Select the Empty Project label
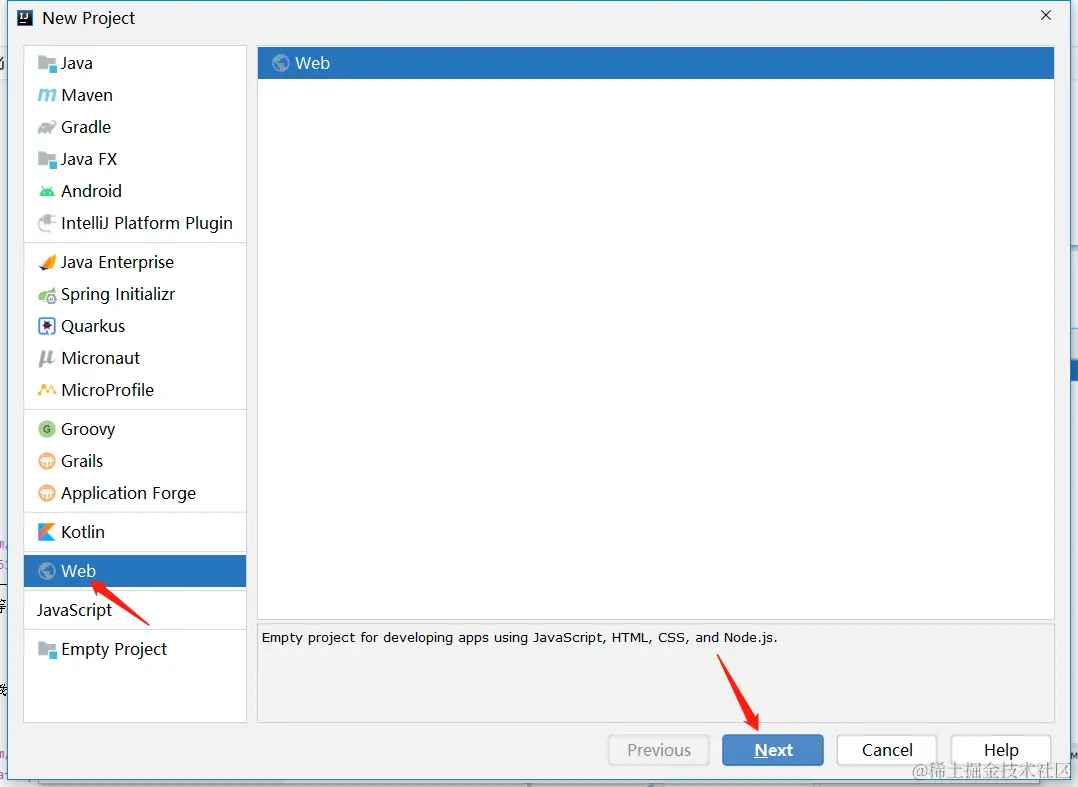 pyautogui.click(x=114, y=650)
